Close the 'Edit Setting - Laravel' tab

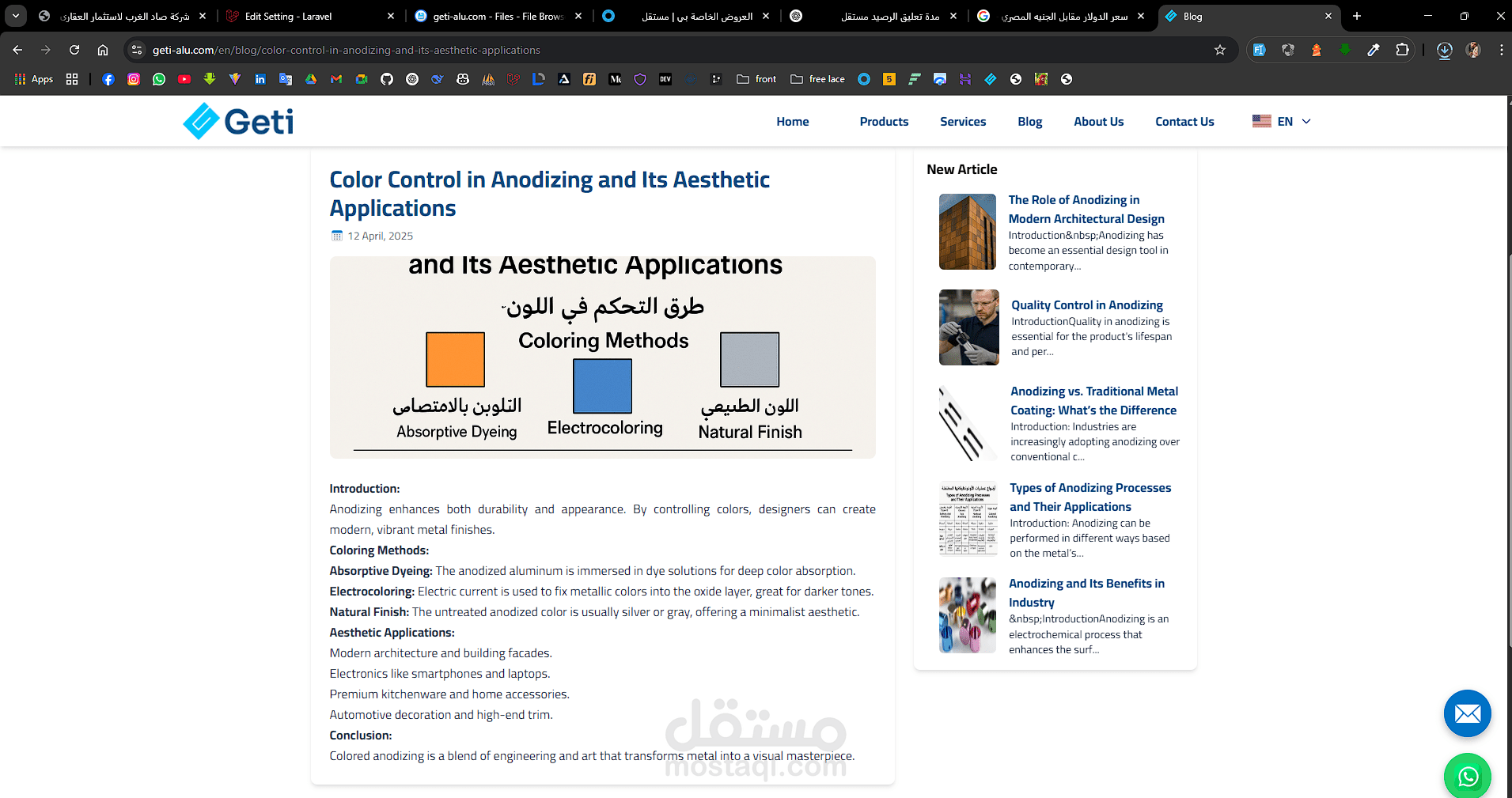click(390, 16)
